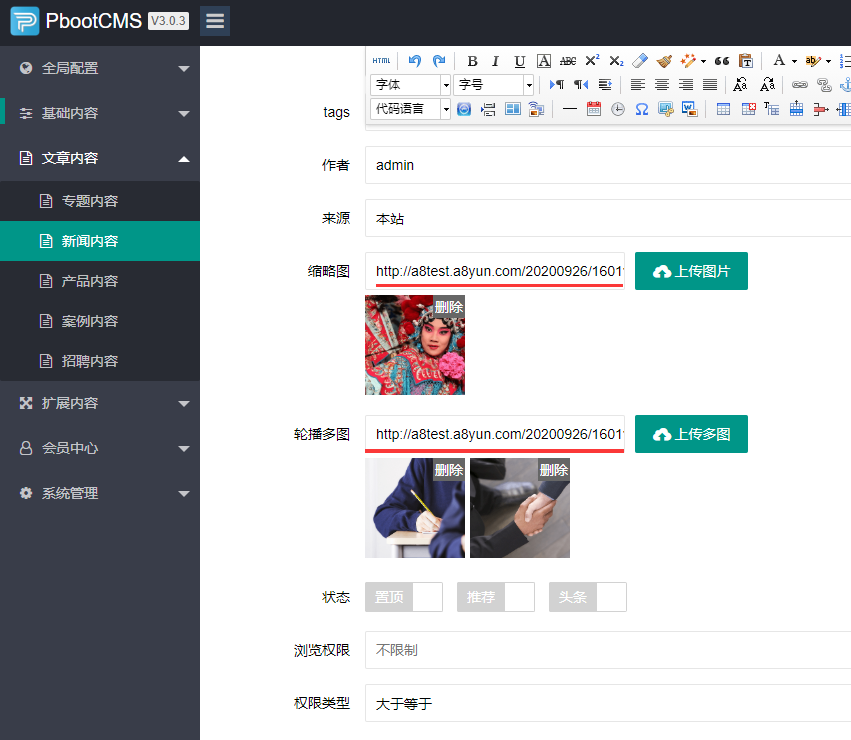Click the Undo icon in editor toolbar

tap(414, 59)
